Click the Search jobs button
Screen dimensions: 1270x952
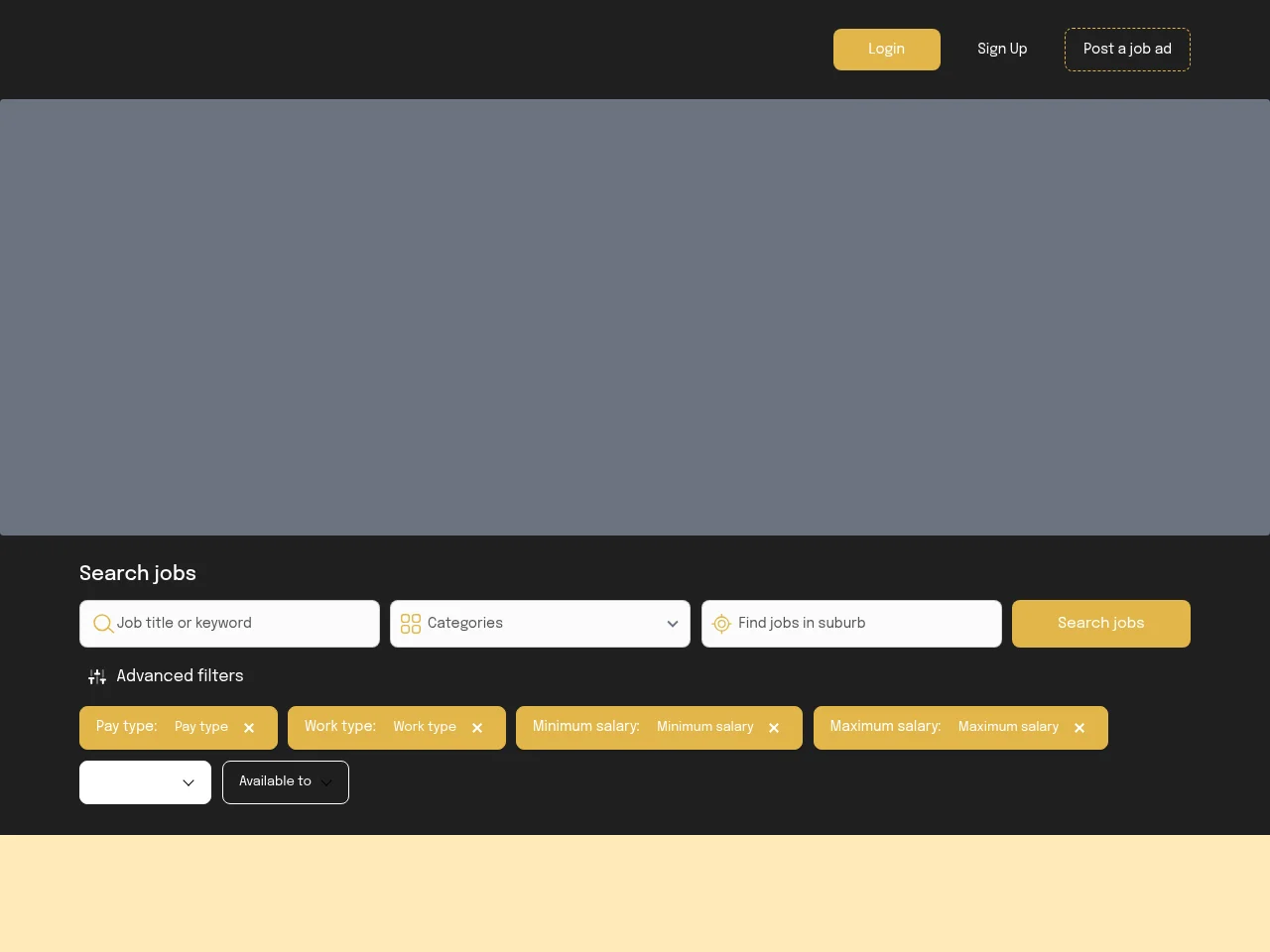1101,624
